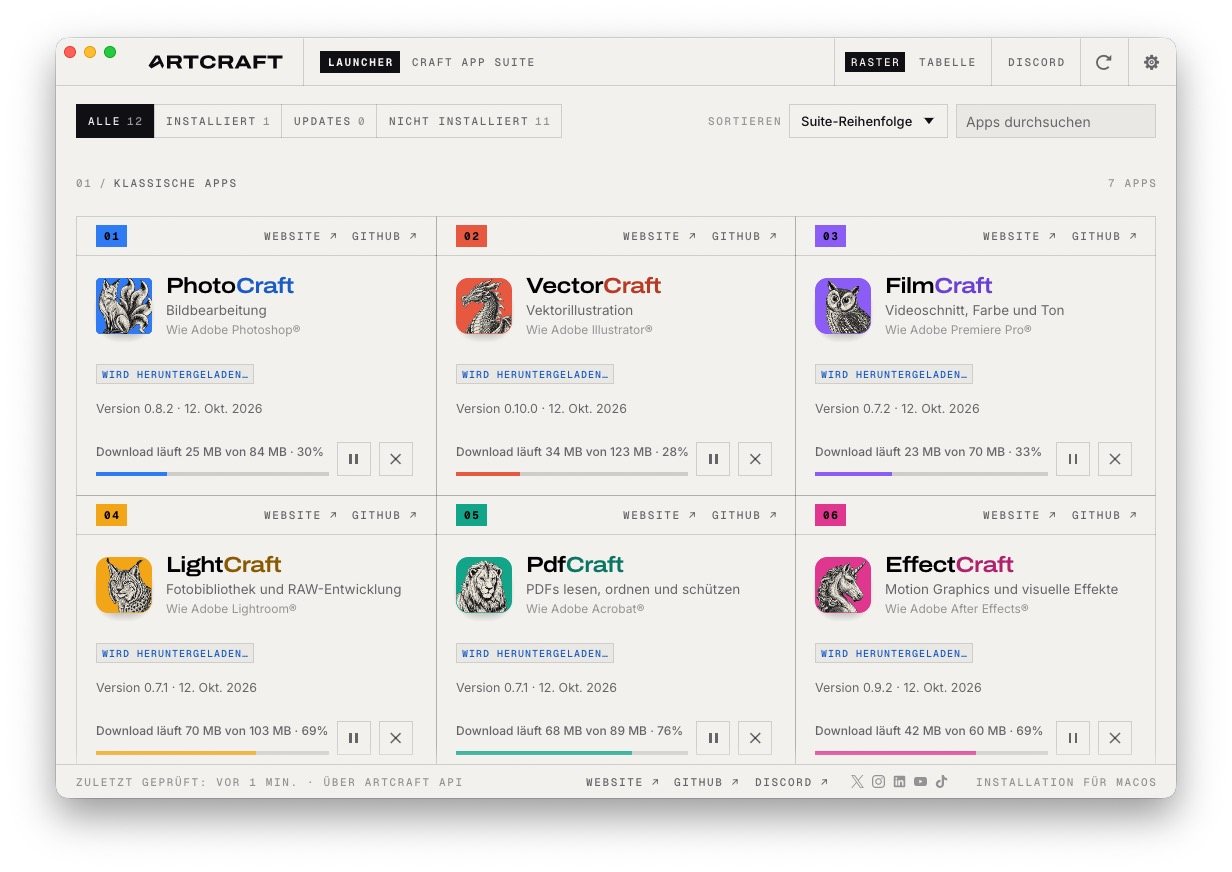This screenshot has width=1232, height=872.
Task: Open FilmCraft Website link
Action: [1019, 236]
